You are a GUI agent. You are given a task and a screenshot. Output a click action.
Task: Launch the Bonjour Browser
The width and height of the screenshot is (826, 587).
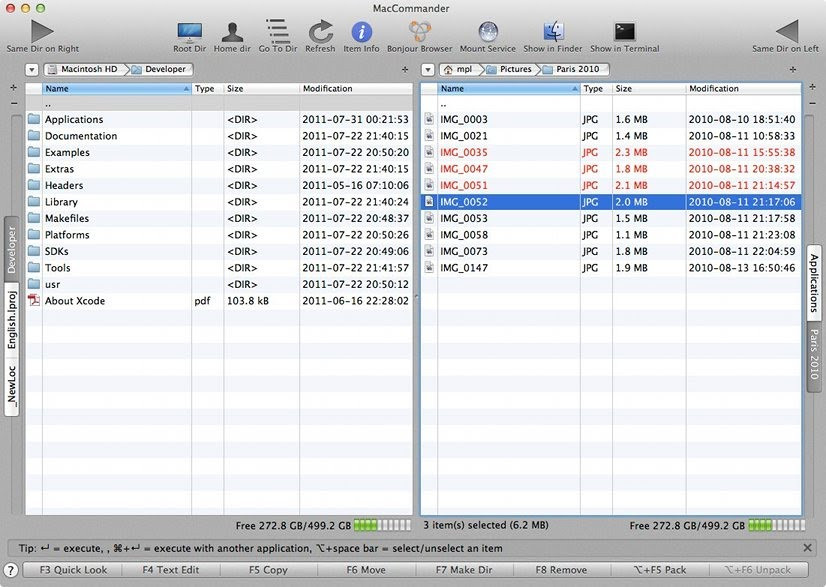(420, 32)
